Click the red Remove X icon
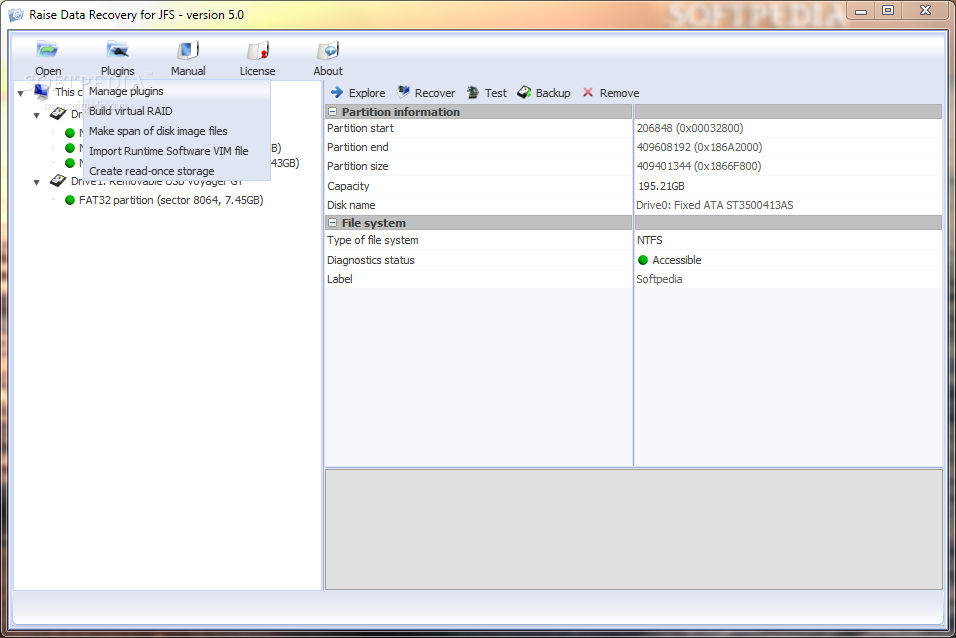 pyautogui.click(x=588, y=92)
